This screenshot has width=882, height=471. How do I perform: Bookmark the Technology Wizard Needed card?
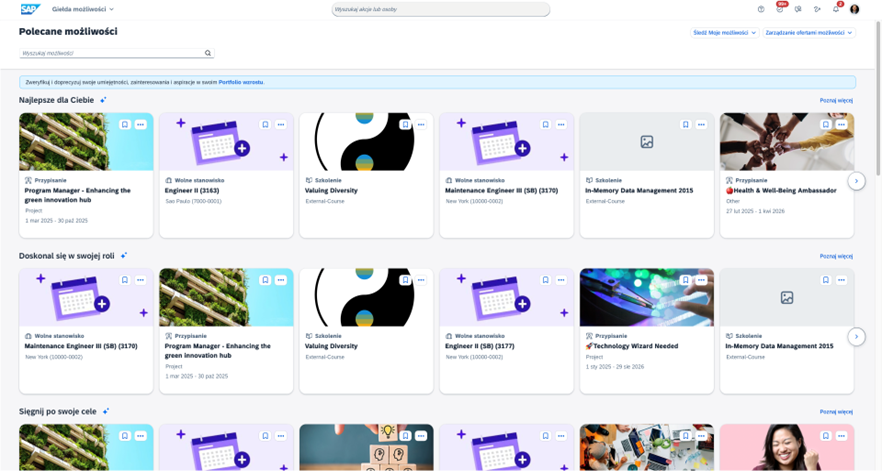[x=686, y=280]
